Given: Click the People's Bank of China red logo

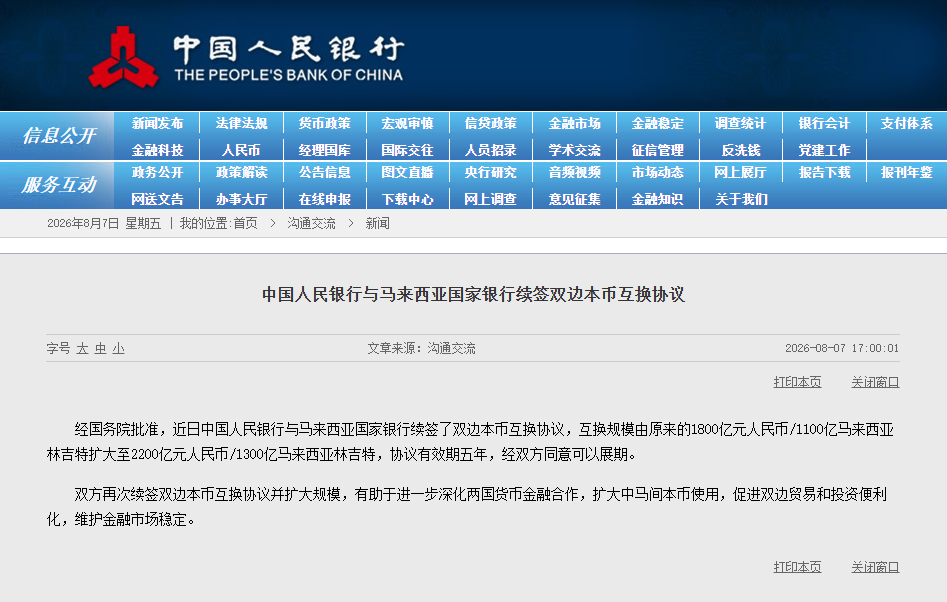Looking at the screenshot, I should pyautogui.click(x=123, y=57).
